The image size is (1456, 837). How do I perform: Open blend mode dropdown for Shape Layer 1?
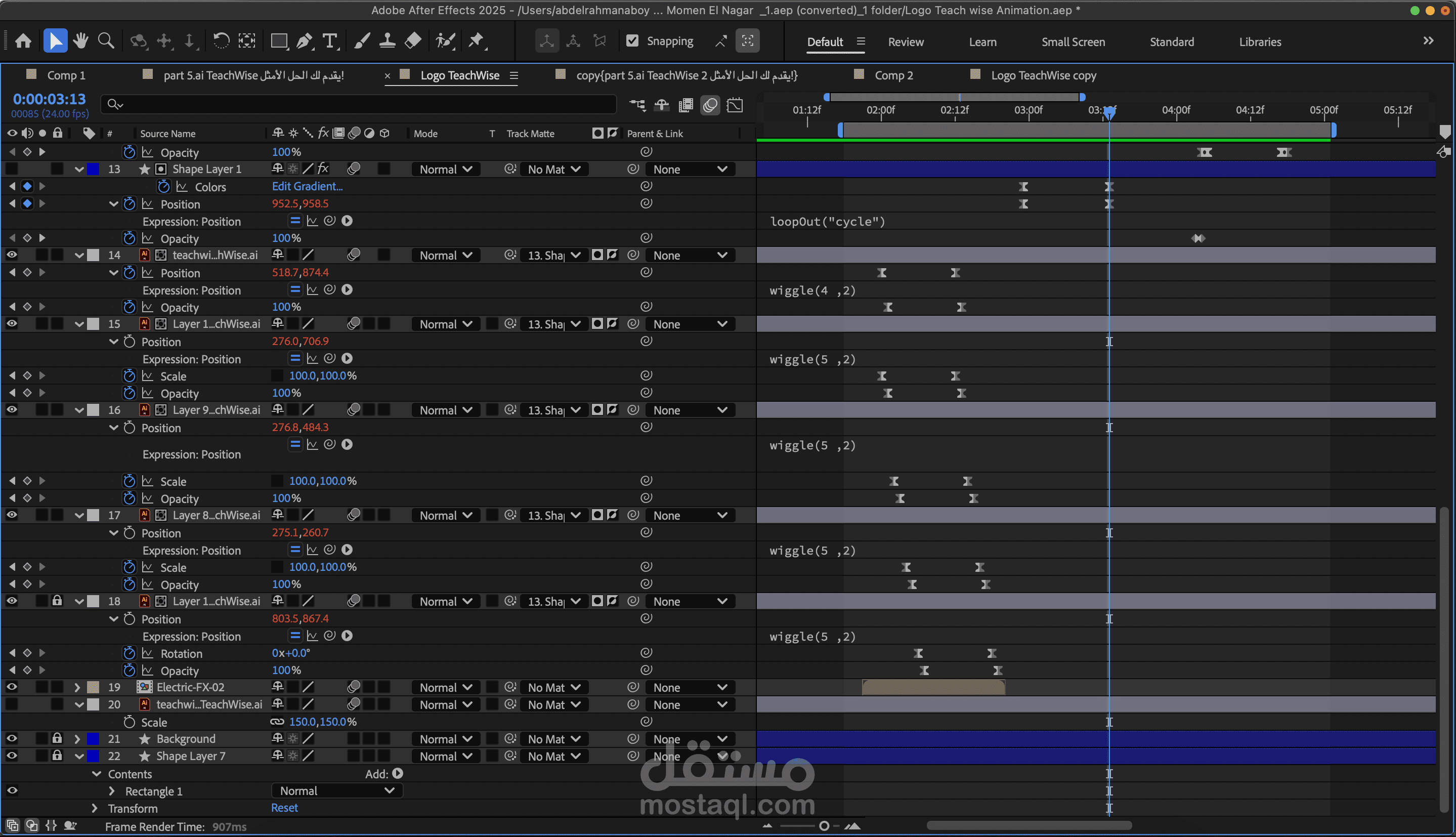point(445,169)
